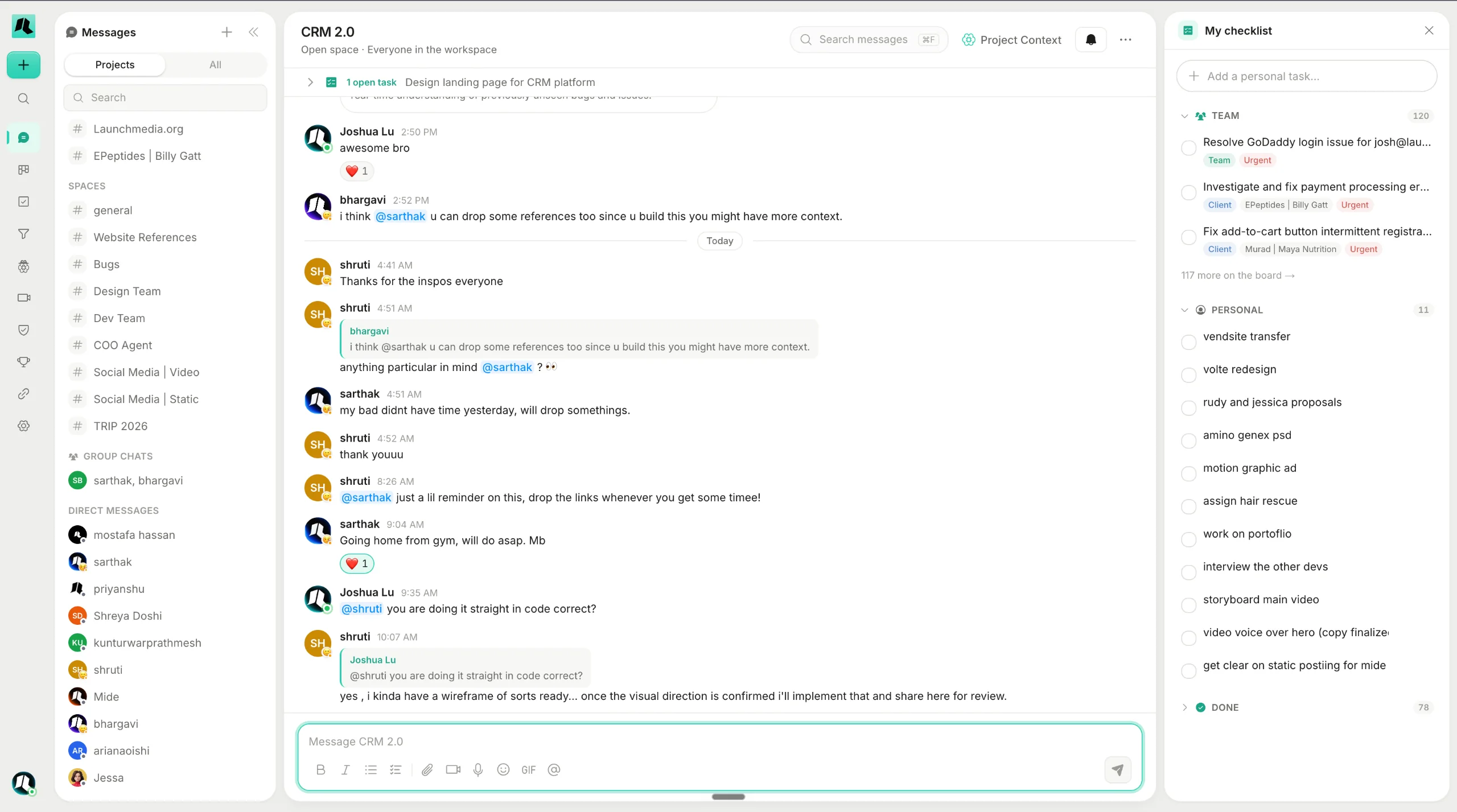This screenshot has height=812, width=1457.
Task: Insert a mention with the @ icon
Action: [554, 770]
